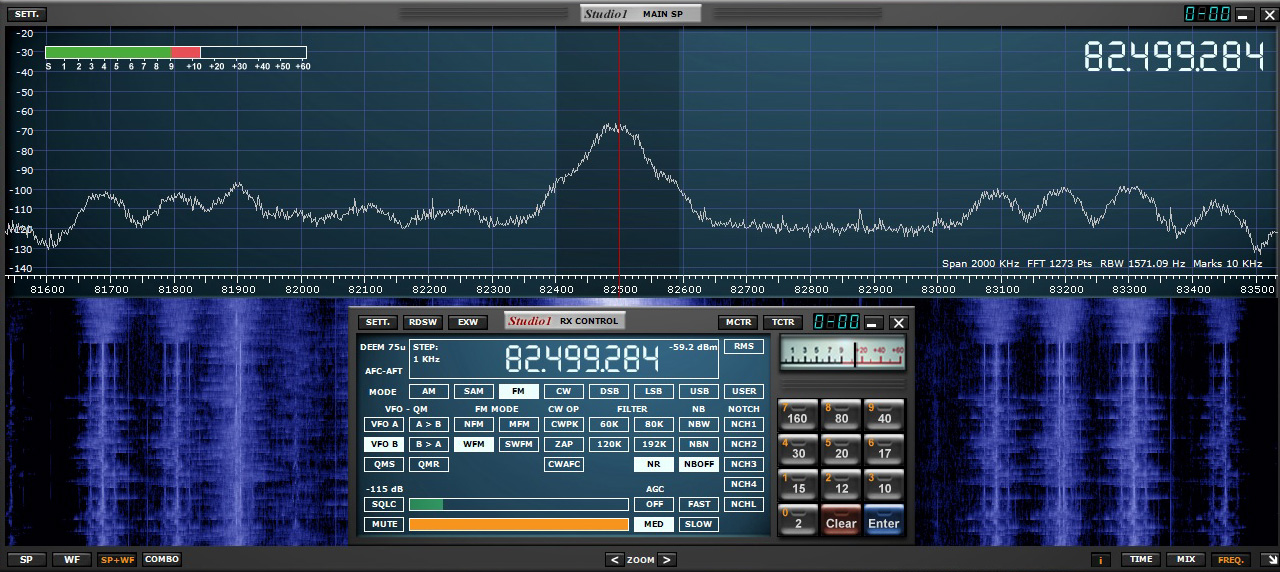Toggle NR noise reduction
The width and height of the screenshot is (1280, 572).
653,464
